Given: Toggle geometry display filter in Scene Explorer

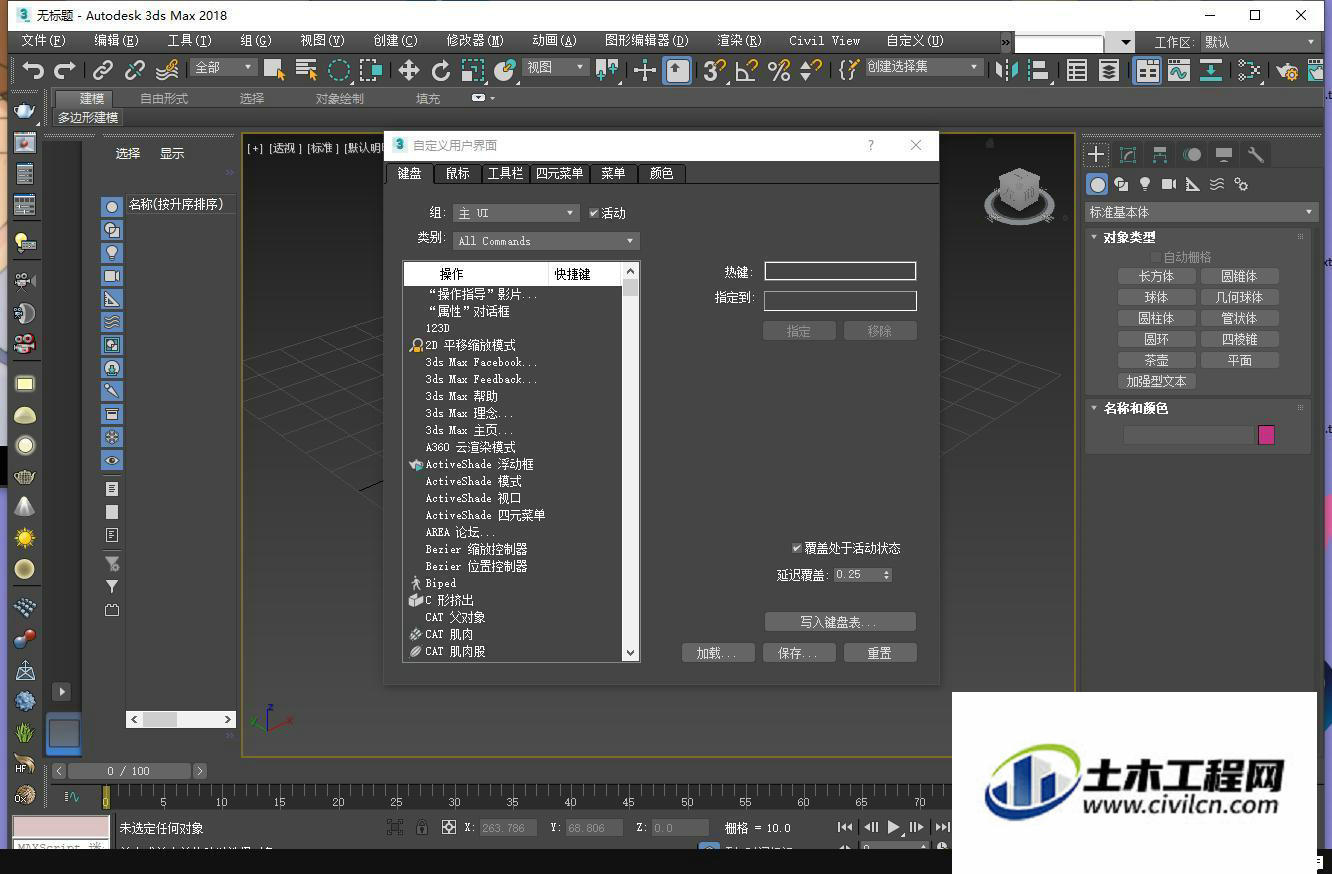Looking at the screenshot, I should click(111, 206).
